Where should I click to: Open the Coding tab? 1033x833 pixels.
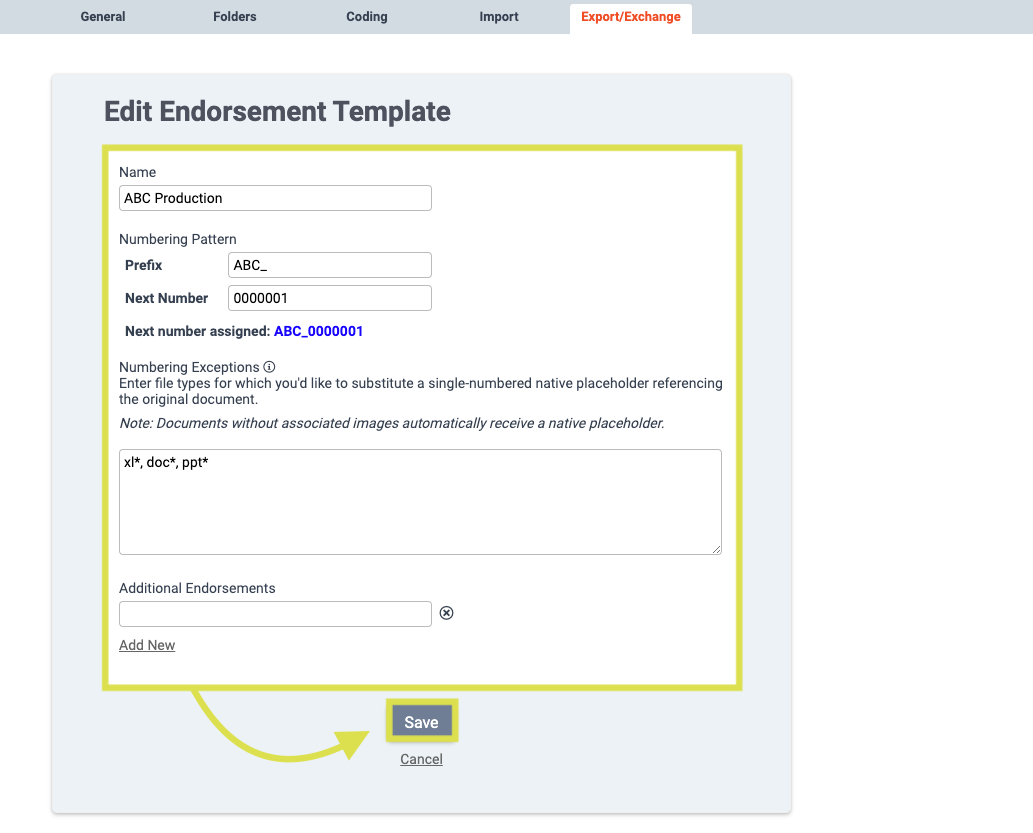pyautogui.click(x=367, y=16)
